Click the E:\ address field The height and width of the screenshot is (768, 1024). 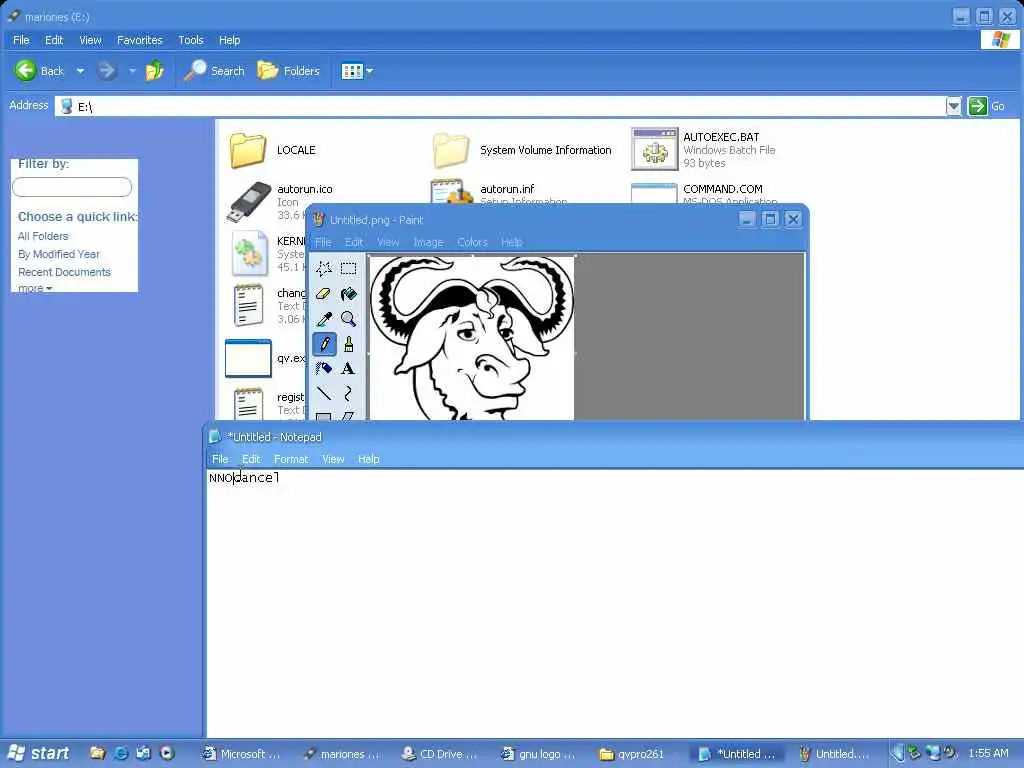(x=500, y=106)
